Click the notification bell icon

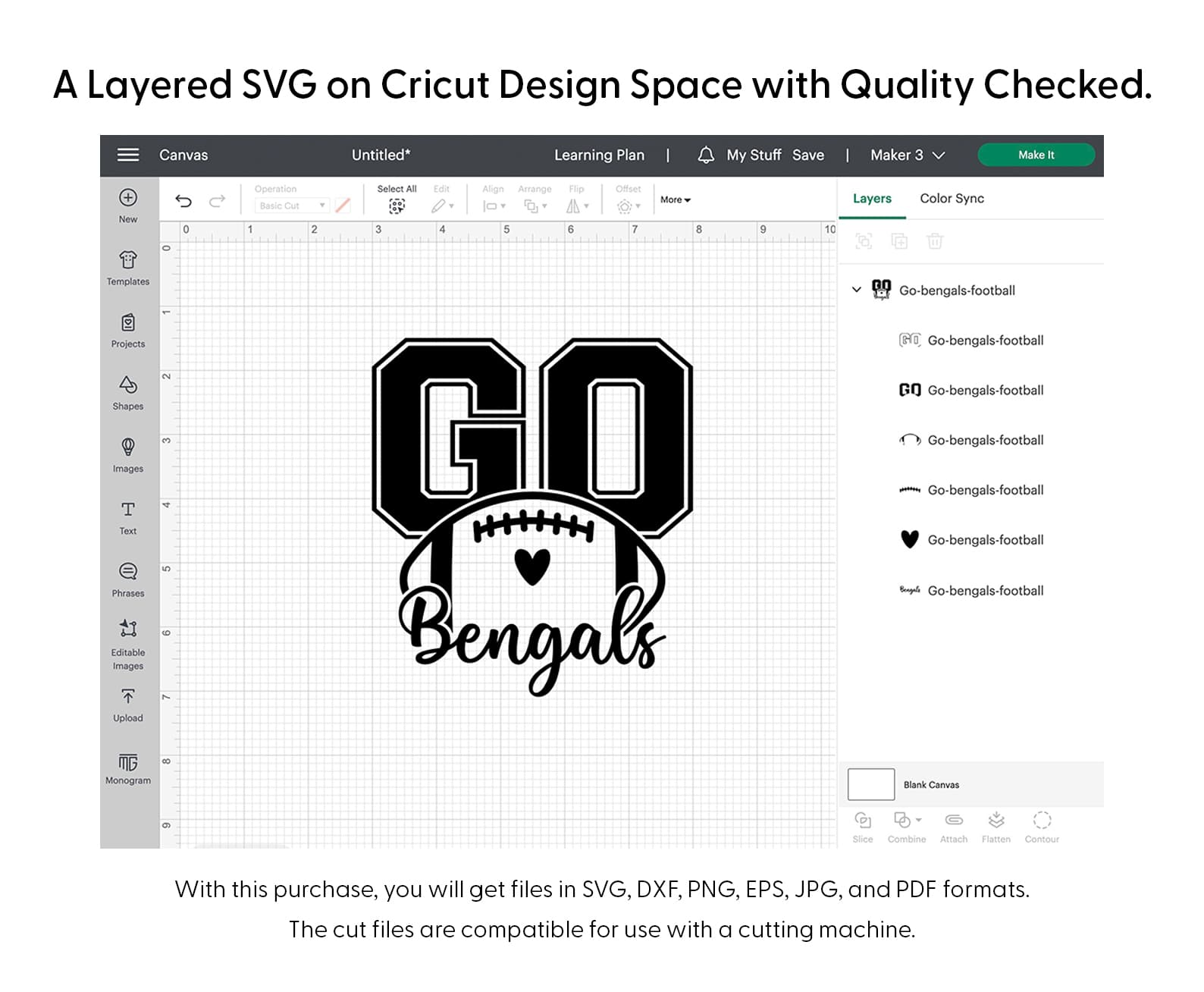(705, 155)
